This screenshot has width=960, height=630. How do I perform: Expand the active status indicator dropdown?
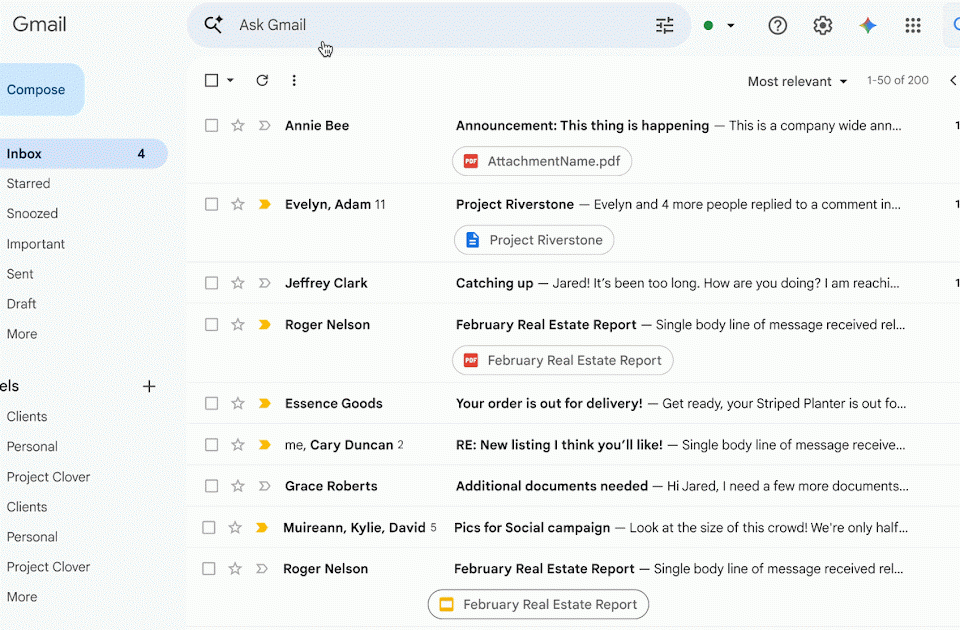[730, 26]
